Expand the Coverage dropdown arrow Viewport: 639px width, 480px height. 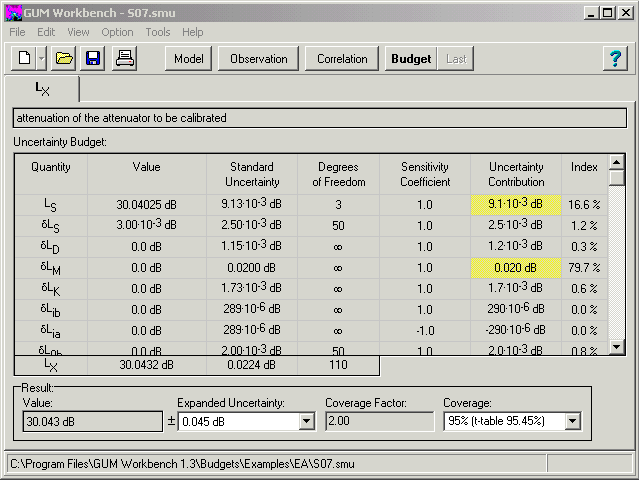pos(573,421)
